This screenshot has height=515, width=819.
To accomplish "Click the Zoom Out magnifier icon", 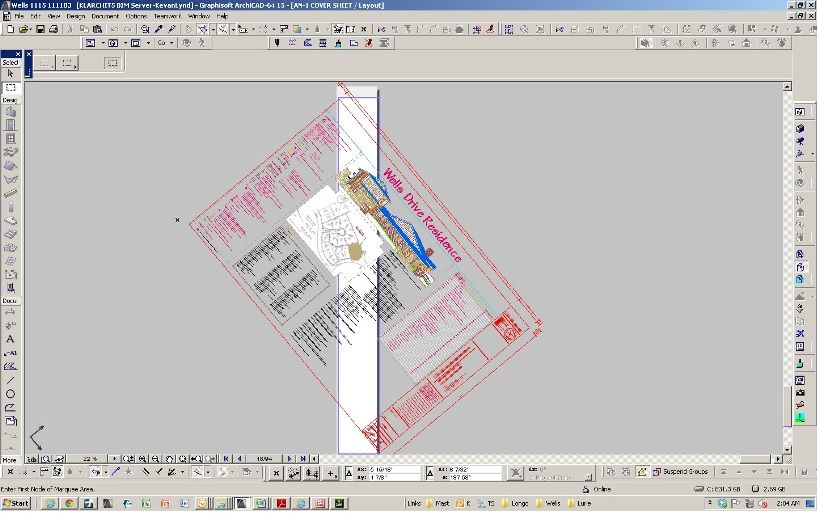I will click(x=155, y=459).
